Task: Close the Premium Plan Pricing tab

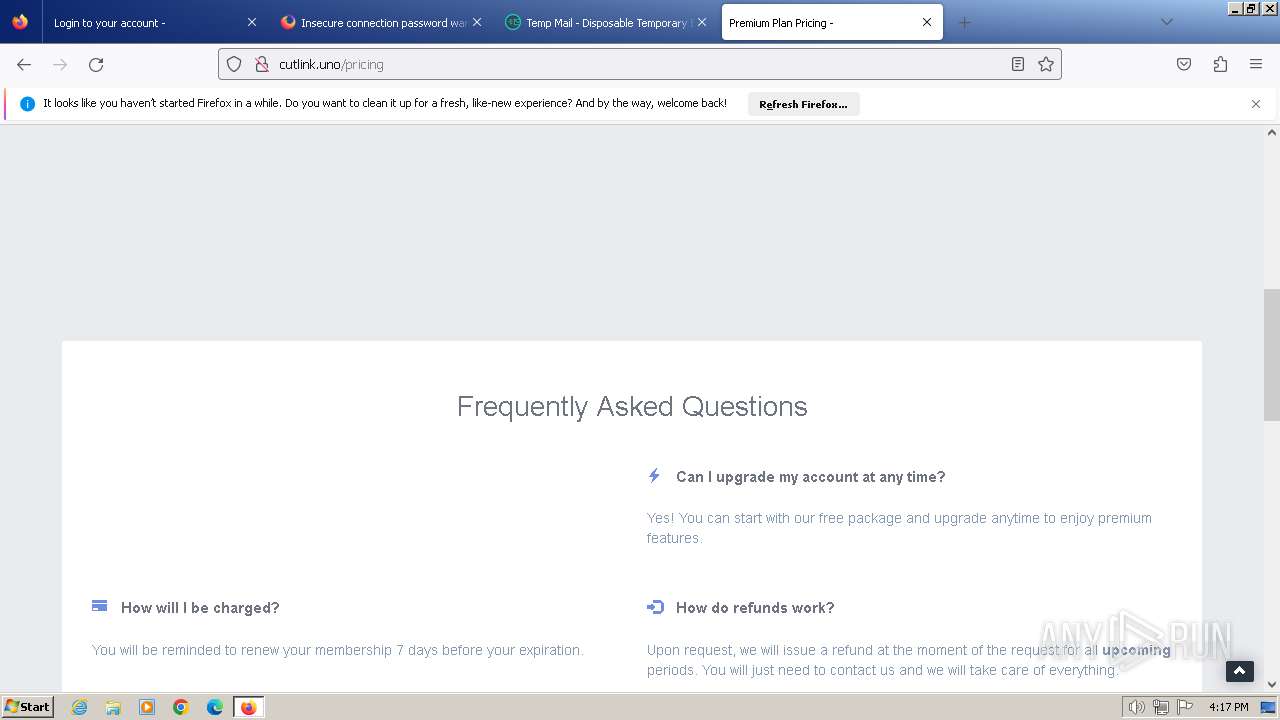Action: pyautogui.click(x=927, y=22)
